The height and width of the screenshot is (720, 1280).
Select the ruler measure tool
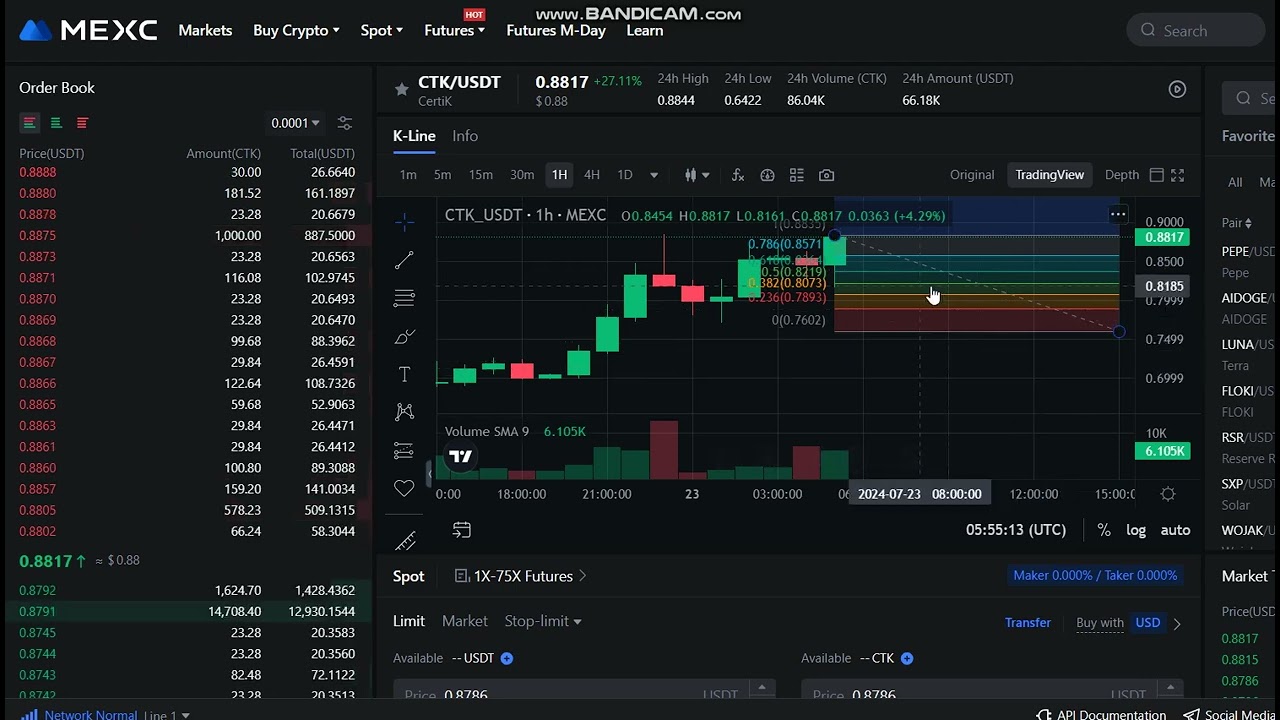[404, 541]
